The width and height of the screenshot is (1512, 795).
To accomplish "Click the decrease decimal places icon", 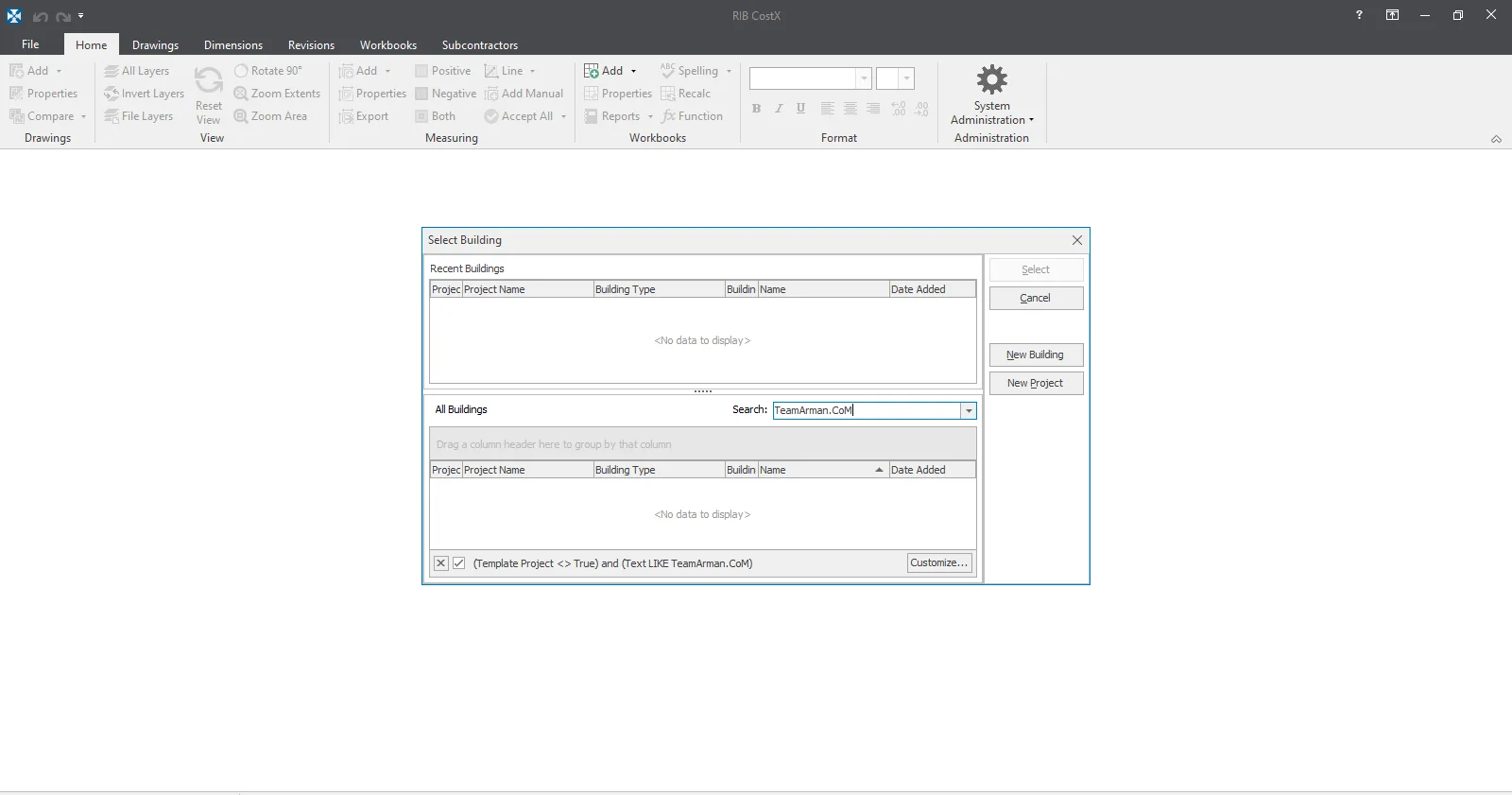I will pyautogui.click(x=921, y=109).
